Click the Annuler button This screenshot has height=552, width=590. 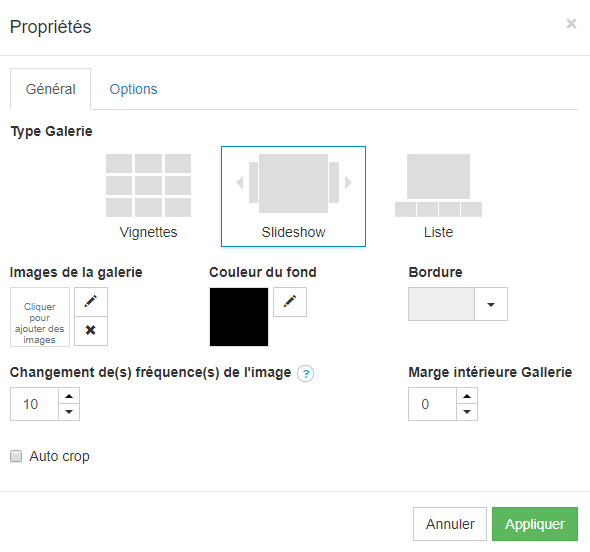click(450, 524)
